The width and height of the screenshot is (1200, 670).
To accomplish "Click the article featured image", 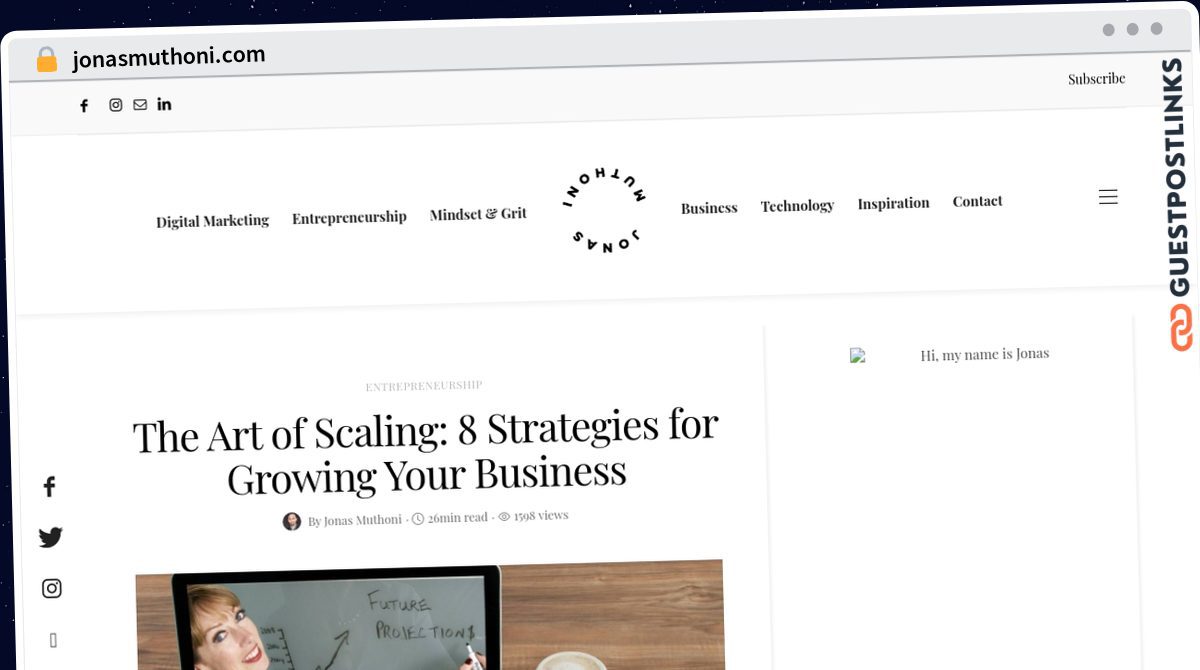I will [430, 616].
